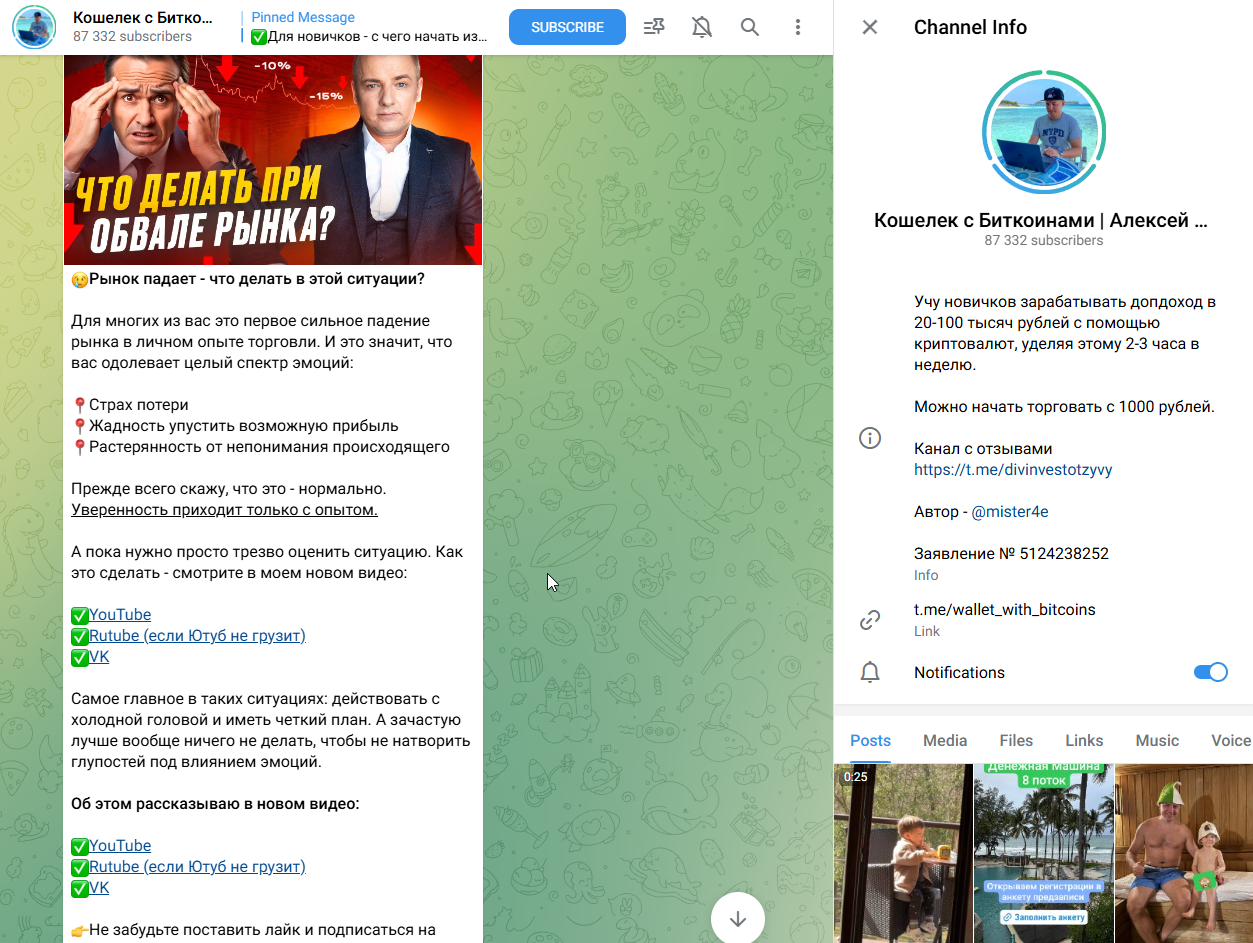
Task: Switch to the Media tab
Action: coord(945,740)
